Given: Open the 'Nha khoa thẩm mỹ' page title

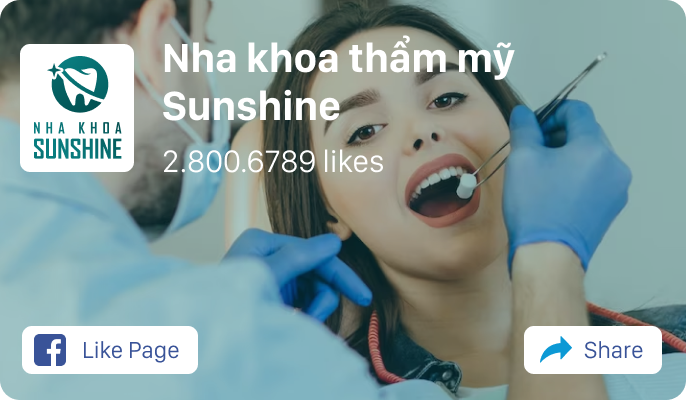Looking at the screenshot, I should click(x=338, y=59).
